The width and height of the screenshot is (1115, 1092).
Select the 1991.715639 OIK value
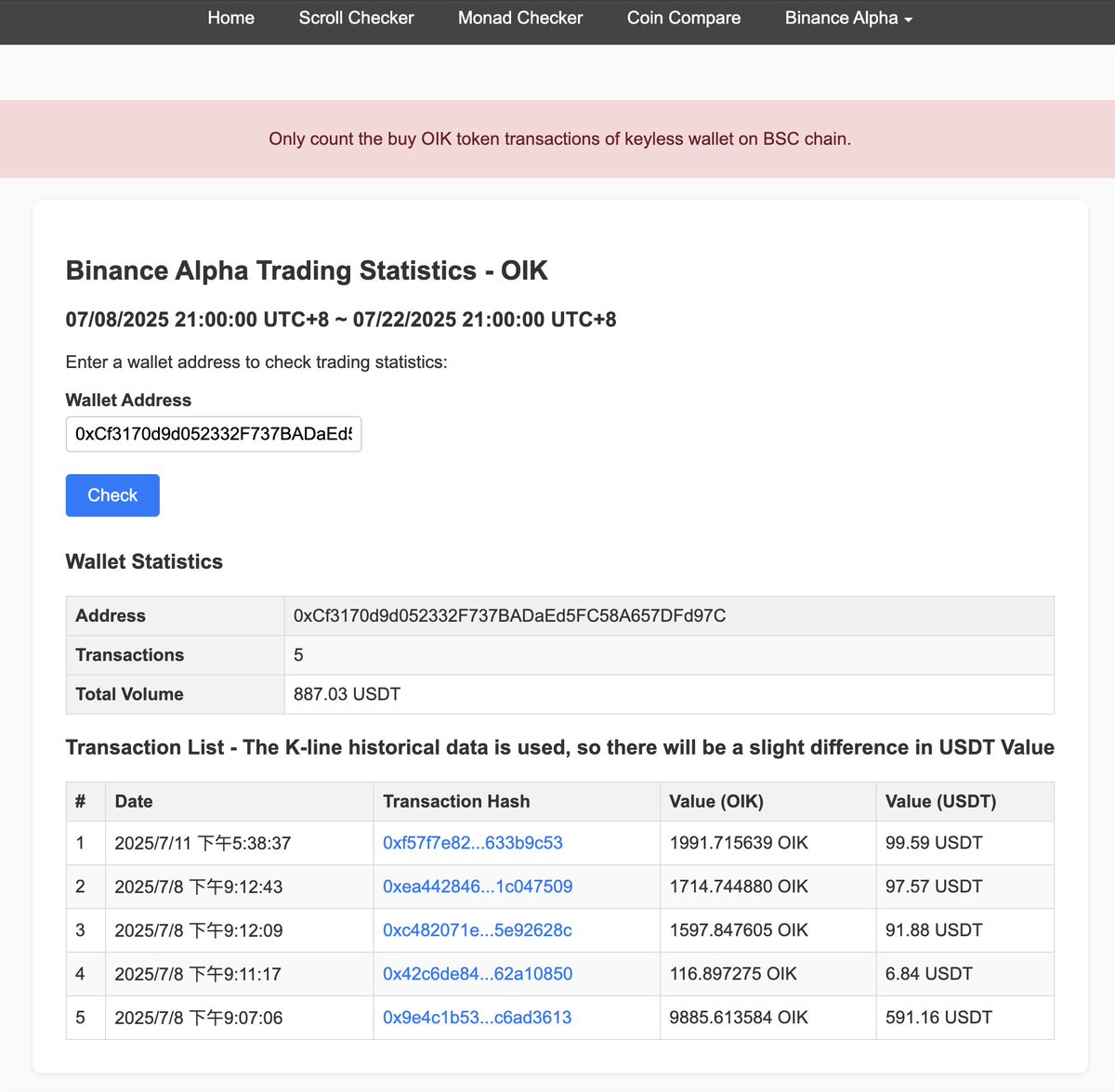pyautogui.click(x=739, y=843)
